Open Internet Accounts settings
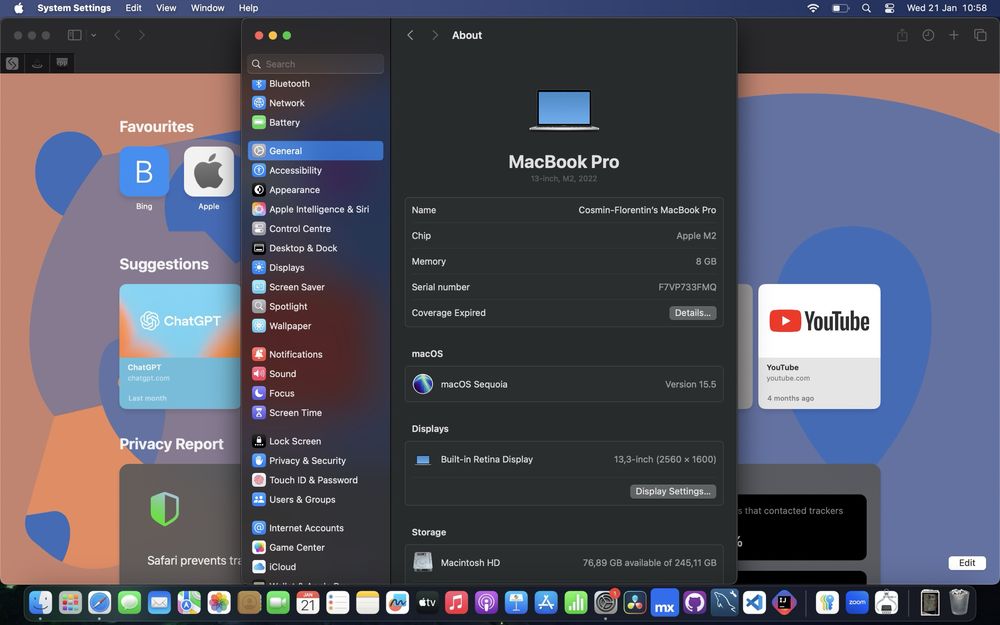The width and height of the screenshot is (1000, 625). (x=315, y=527)
